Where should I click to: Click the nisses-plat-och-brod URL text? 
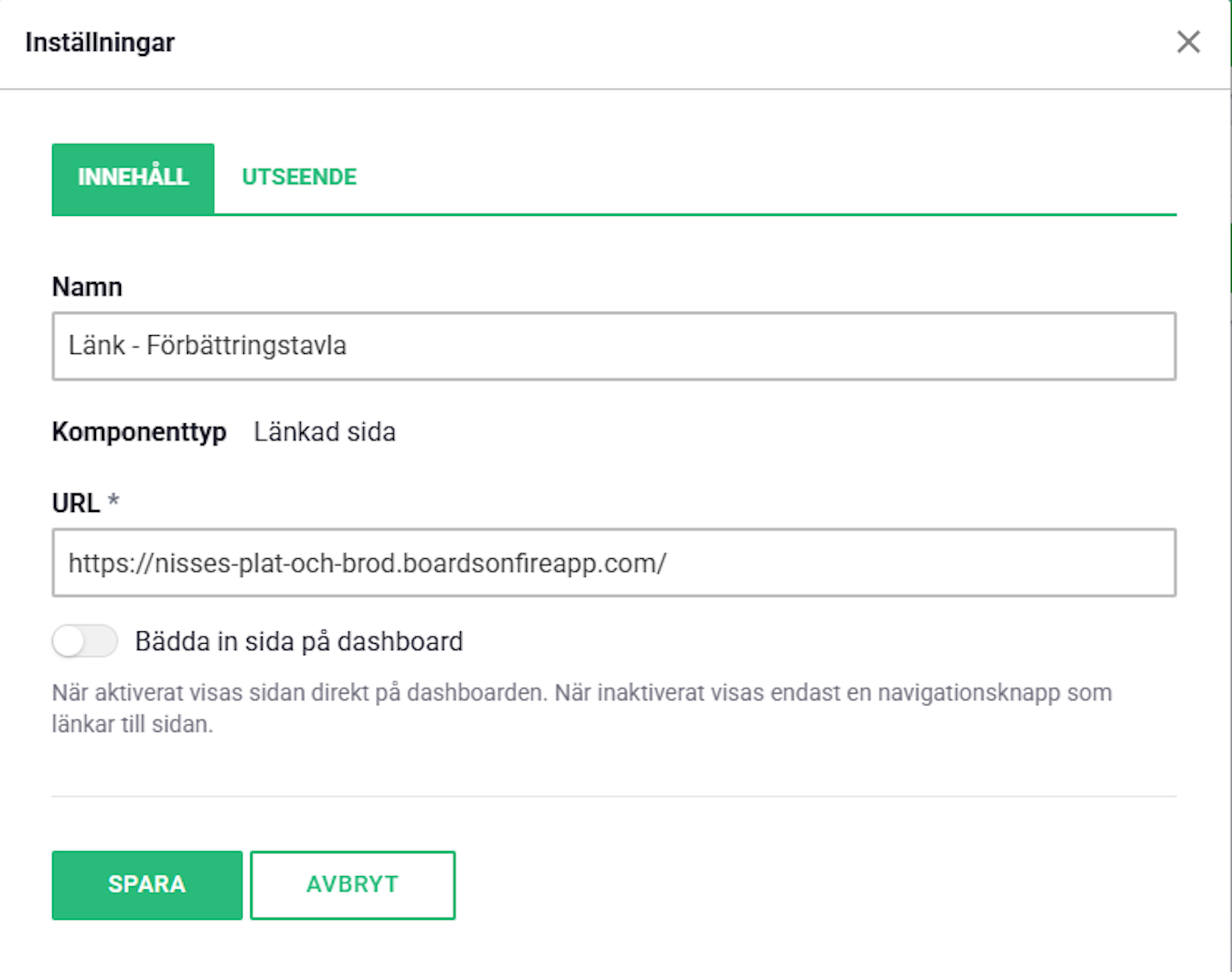pyautogui.click(x=367, y=563)
